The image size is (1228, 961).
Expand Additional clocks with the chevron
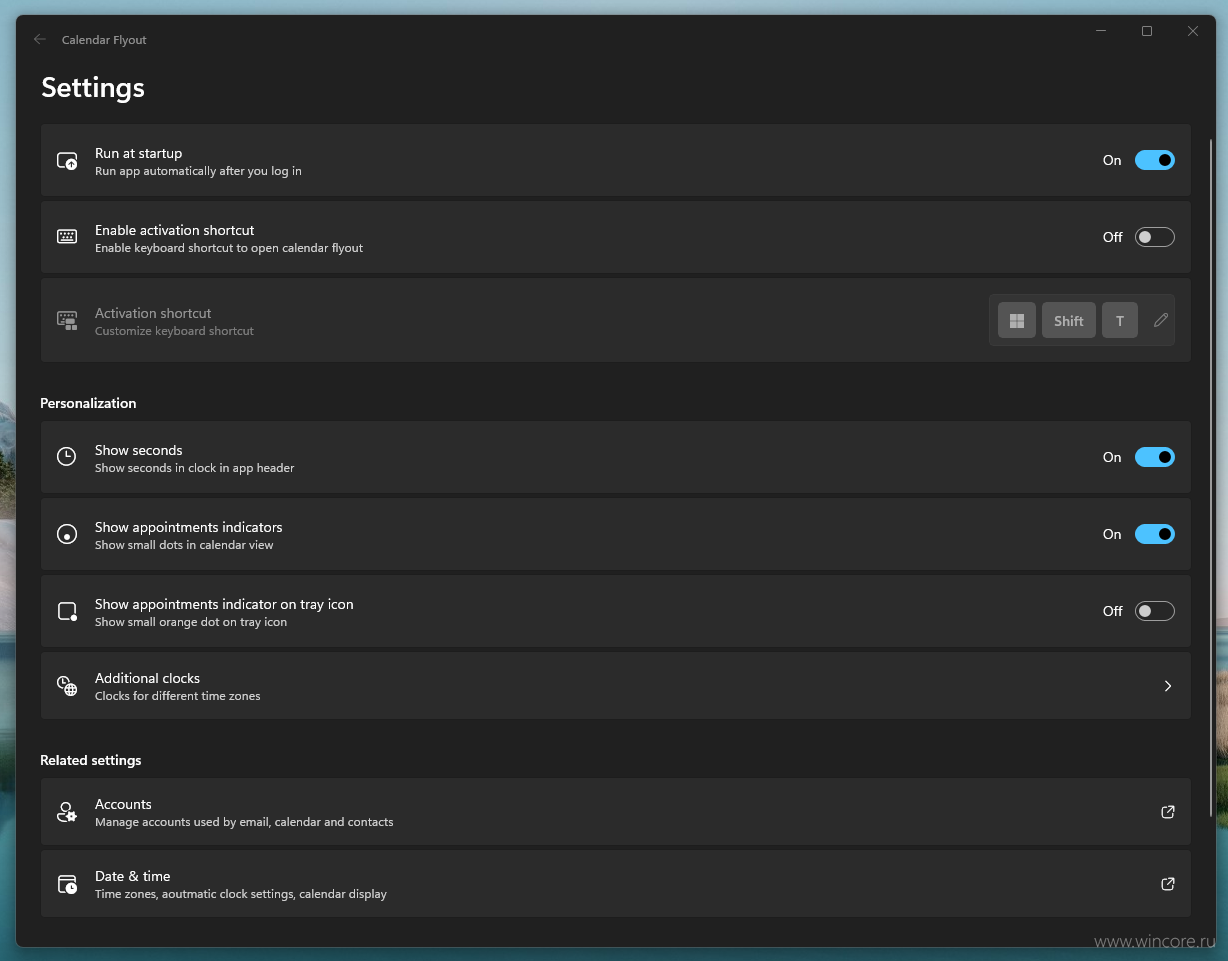pyautogui.click(x=1167, y=686)
